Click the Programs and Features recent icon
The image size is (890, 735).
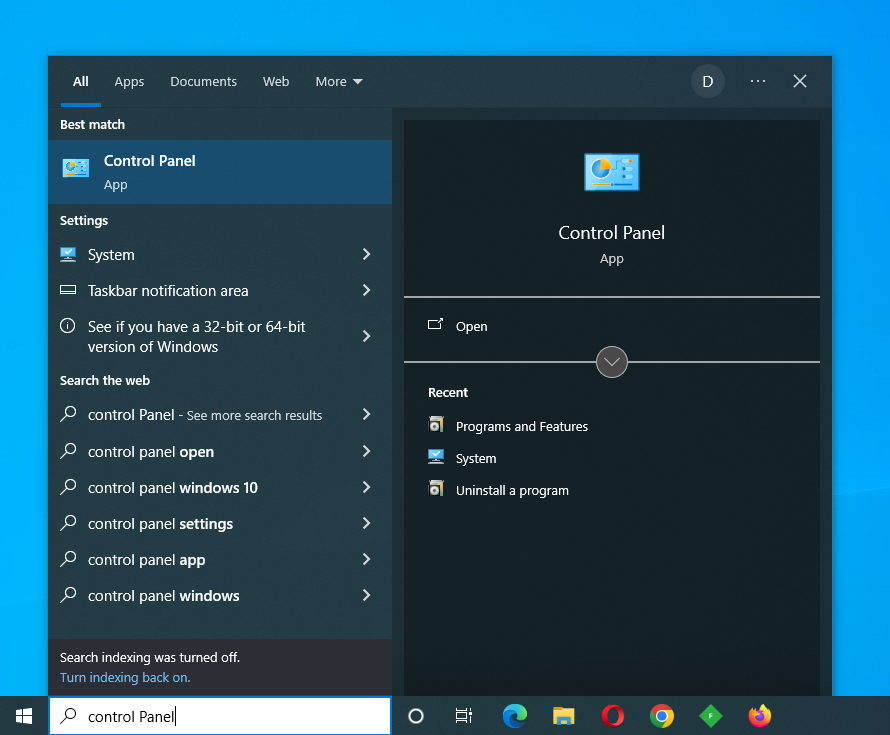[436, 425]
